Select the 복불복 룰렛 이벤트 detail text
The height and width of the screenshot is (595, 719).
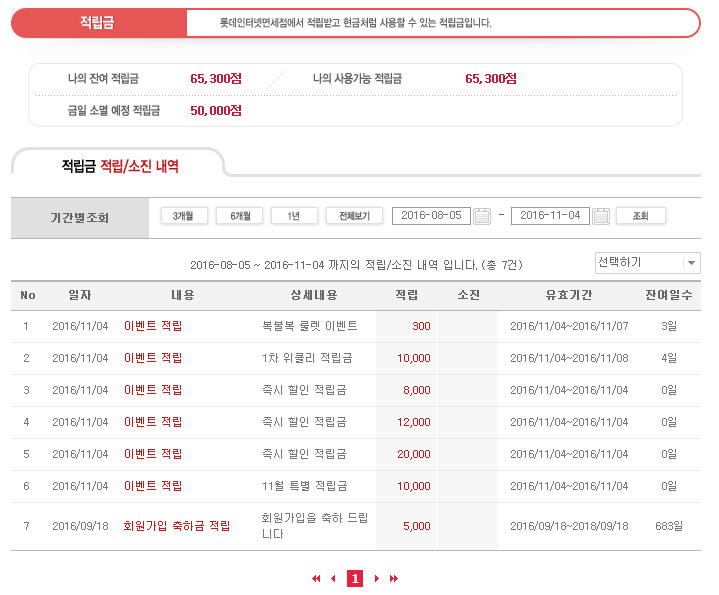click(x=310, y=326)
